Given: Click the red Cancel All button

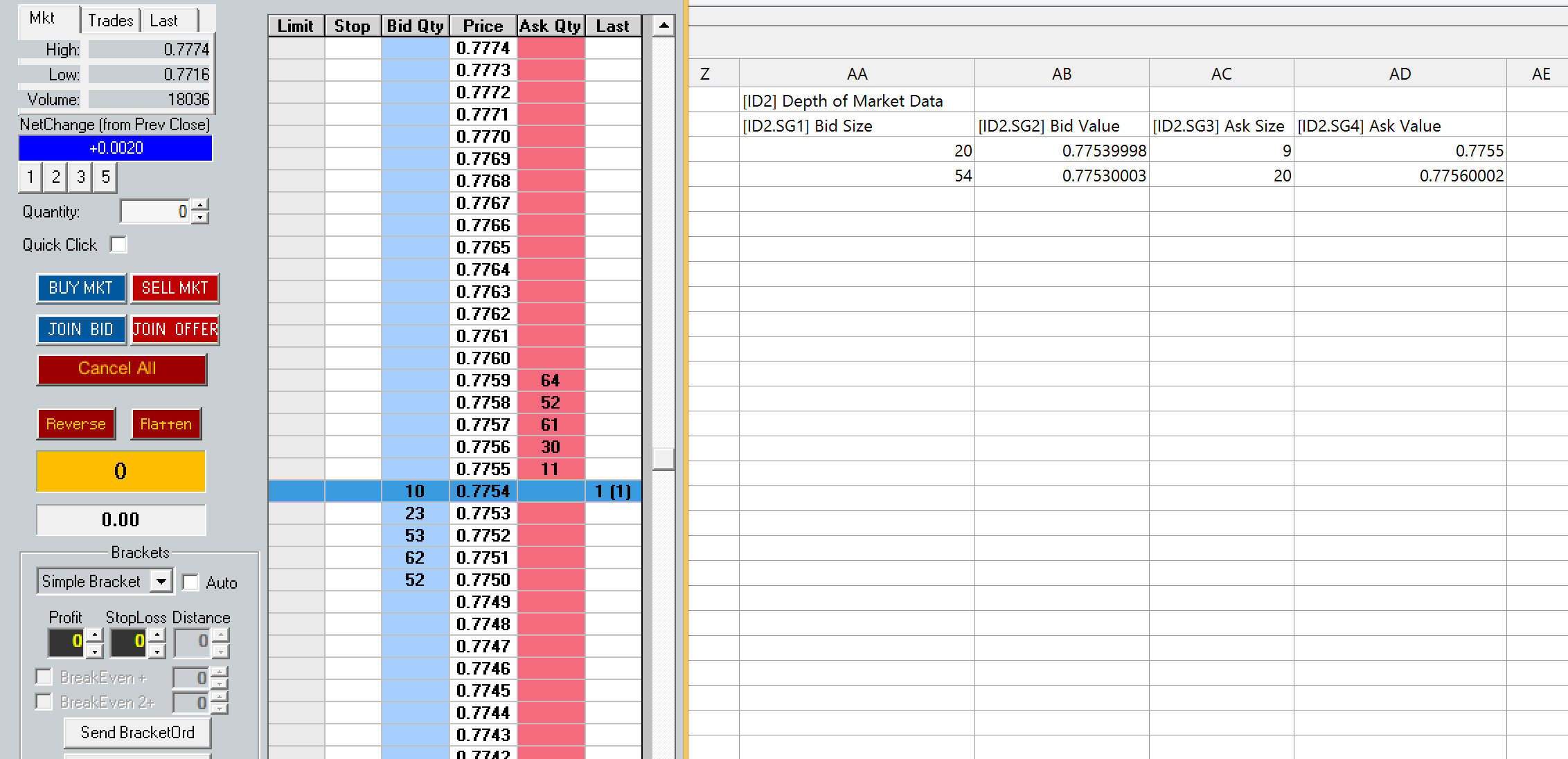Looking at the screenshot, I should 122,368.
